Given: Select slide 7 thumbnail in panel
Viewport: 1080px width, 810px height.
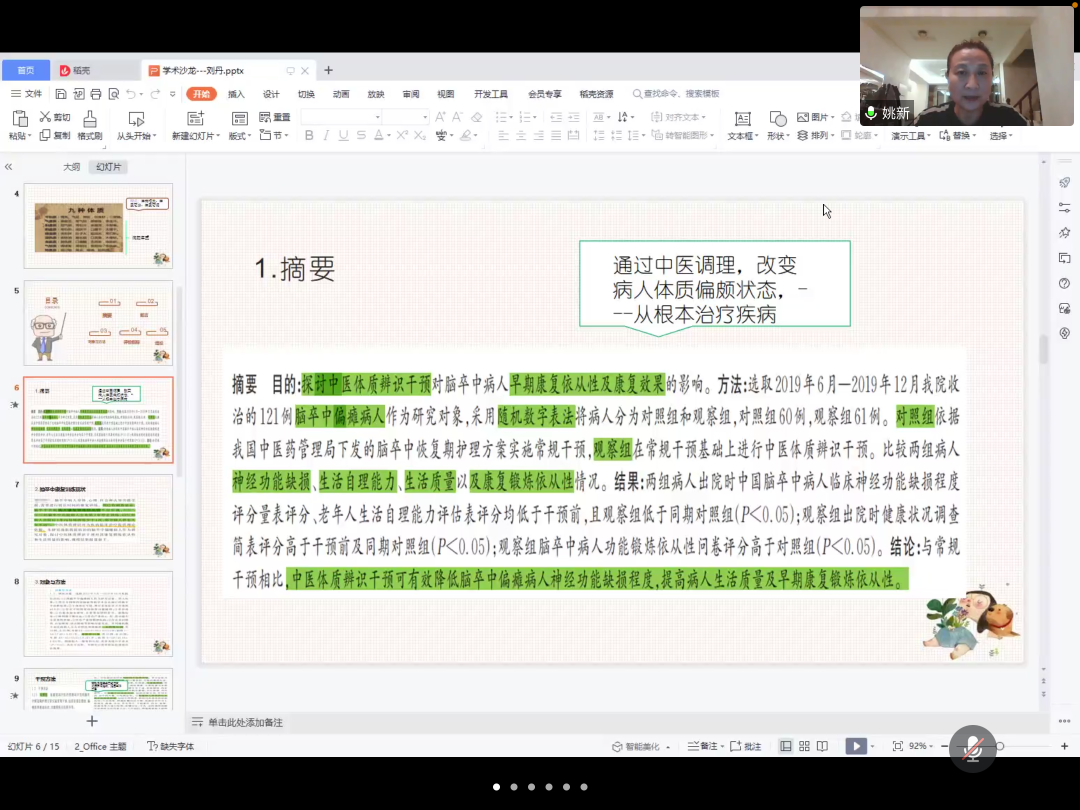Looking at the screenshot, I should (98, 517).
